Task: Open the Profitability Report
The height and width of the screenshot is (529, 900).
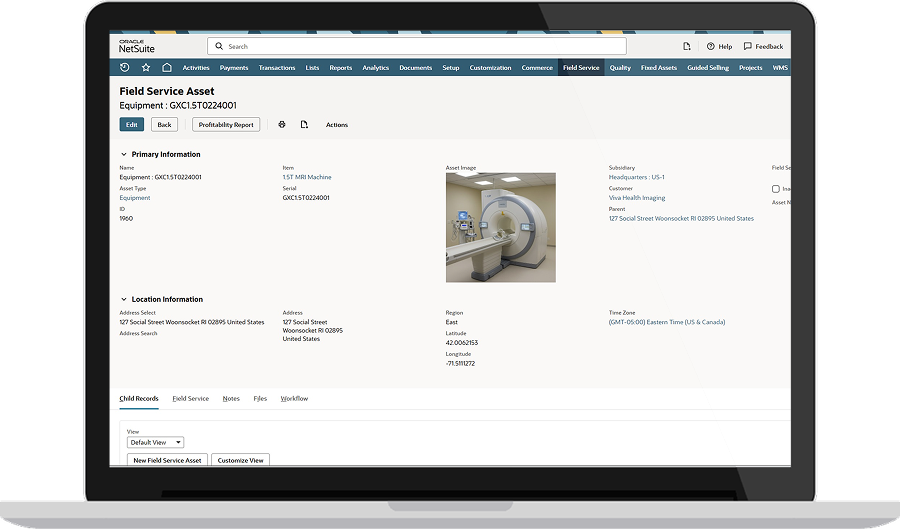Action: click(226, 125)
